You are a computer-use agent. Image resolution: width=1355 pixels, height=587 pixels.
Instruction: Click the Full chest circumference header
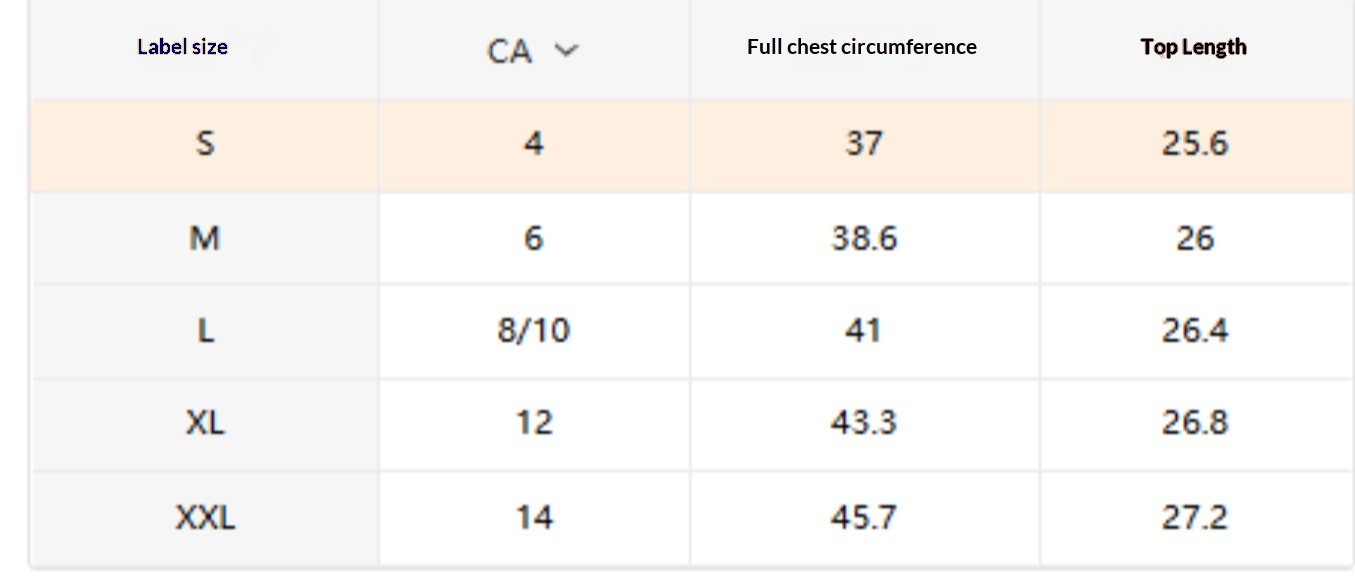[x=861, y=47]
